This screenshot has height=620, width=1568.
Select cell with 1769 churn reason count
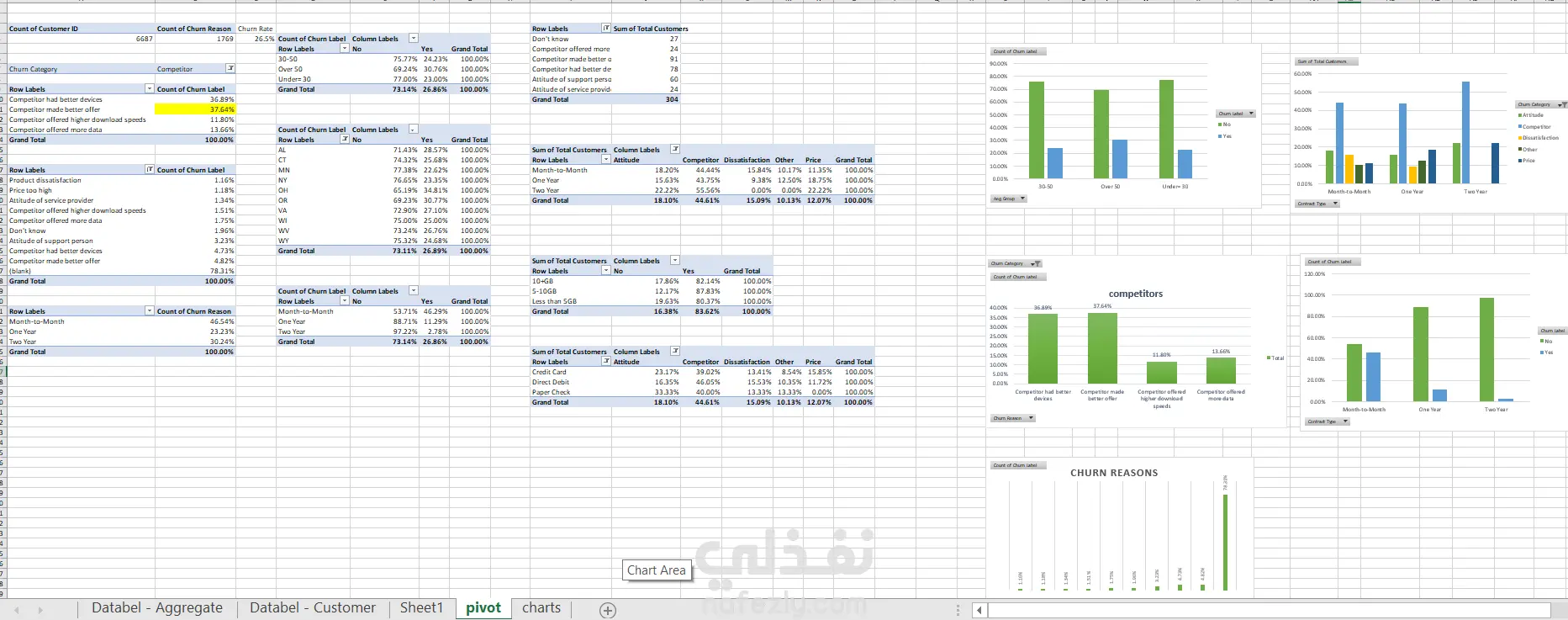[x=195, y=39]
